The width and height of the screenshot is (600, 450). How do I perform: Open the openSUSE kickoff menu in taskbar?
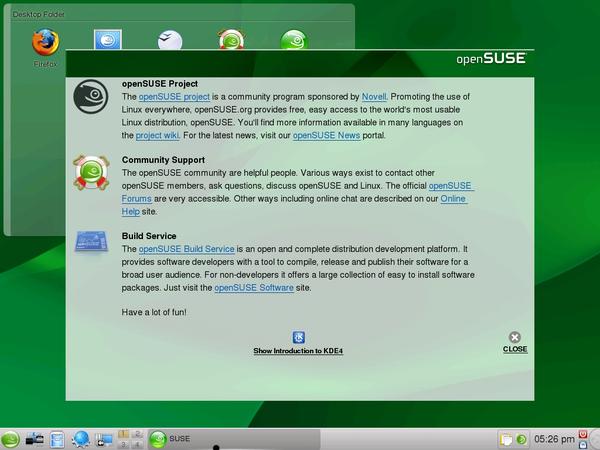pyautogui.click(x=10, y=439)
